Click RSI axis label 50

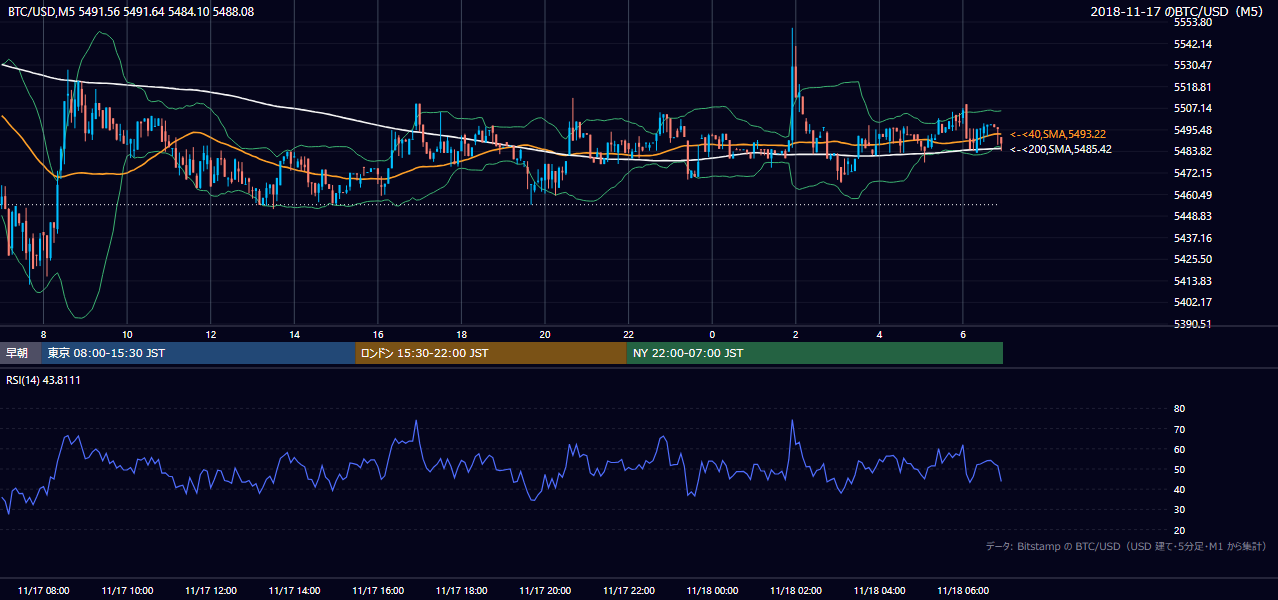1179,469
